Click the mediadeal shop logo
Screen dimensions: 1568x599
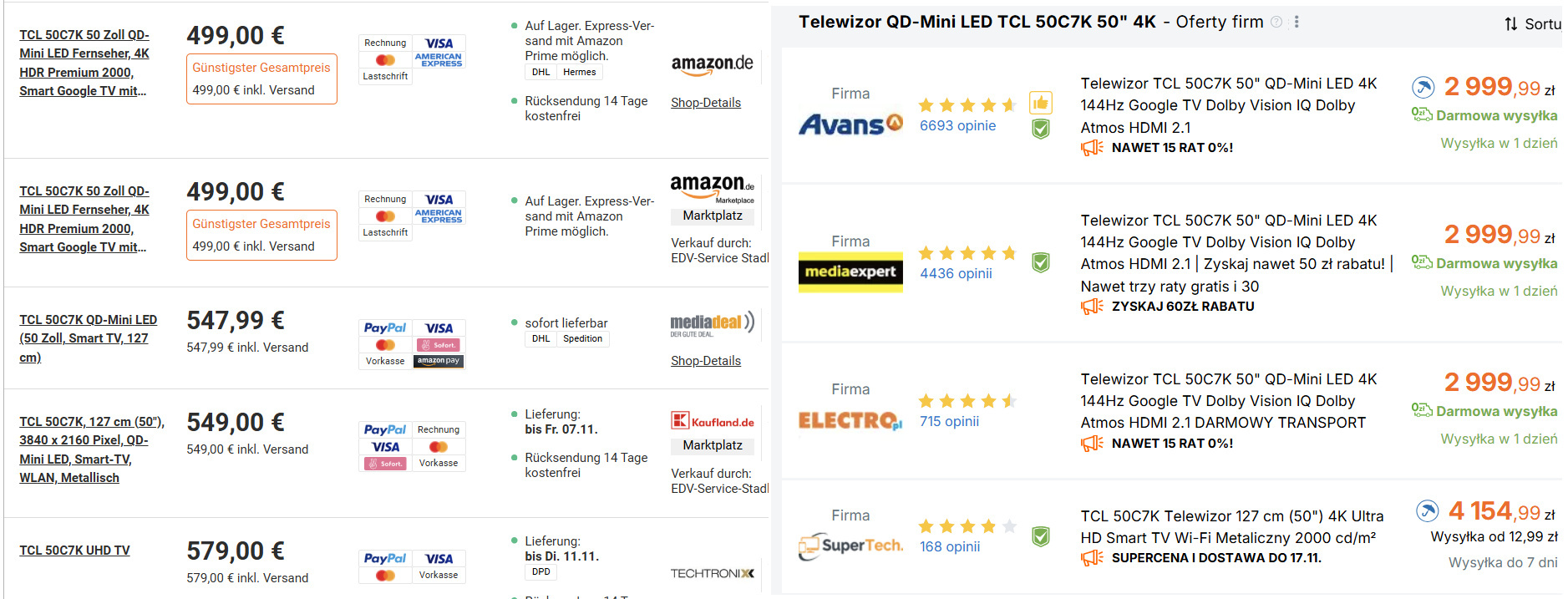tap(712, 324)
